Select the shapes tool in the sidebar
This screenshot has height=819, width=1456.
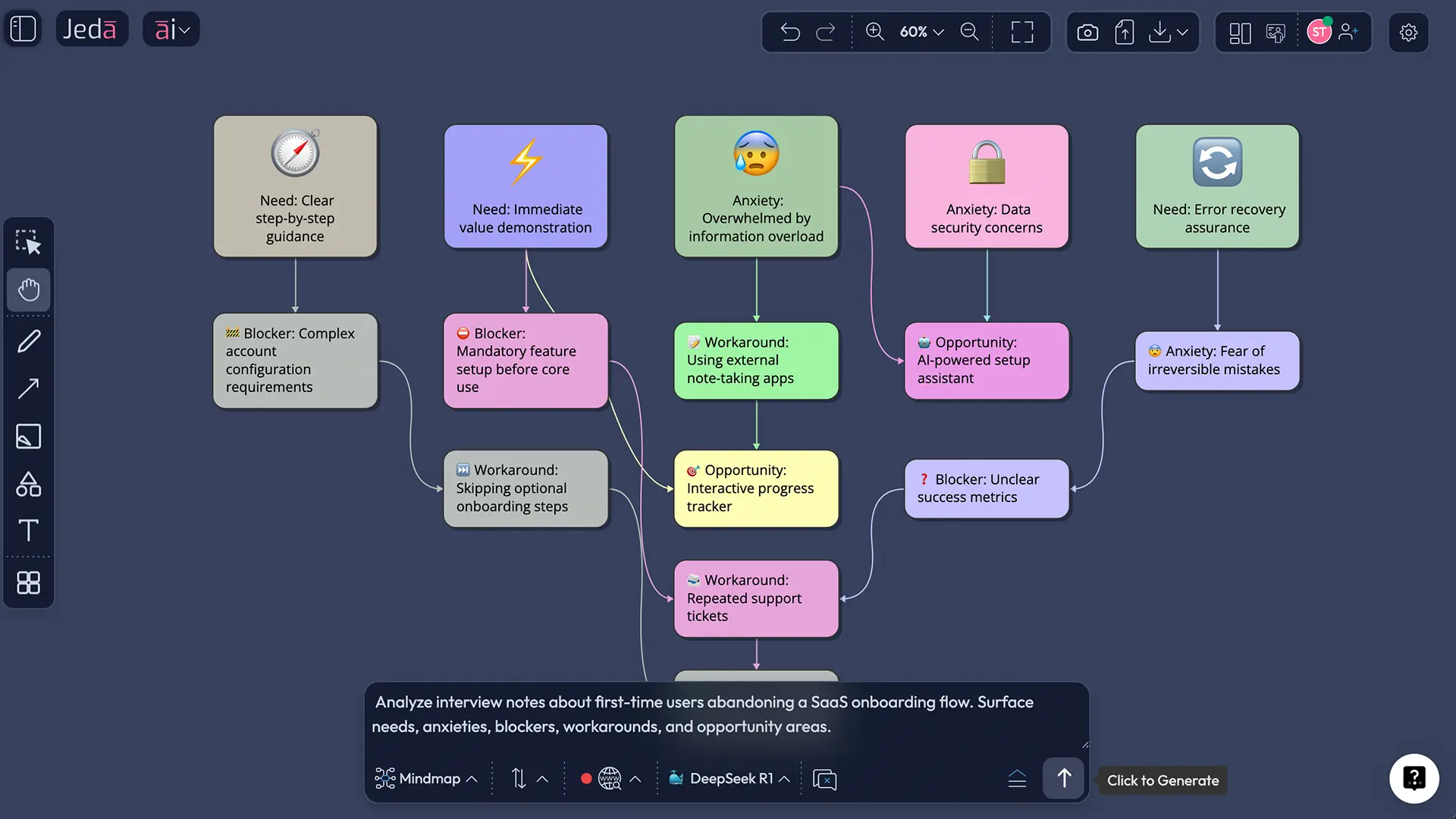[28, 485]
